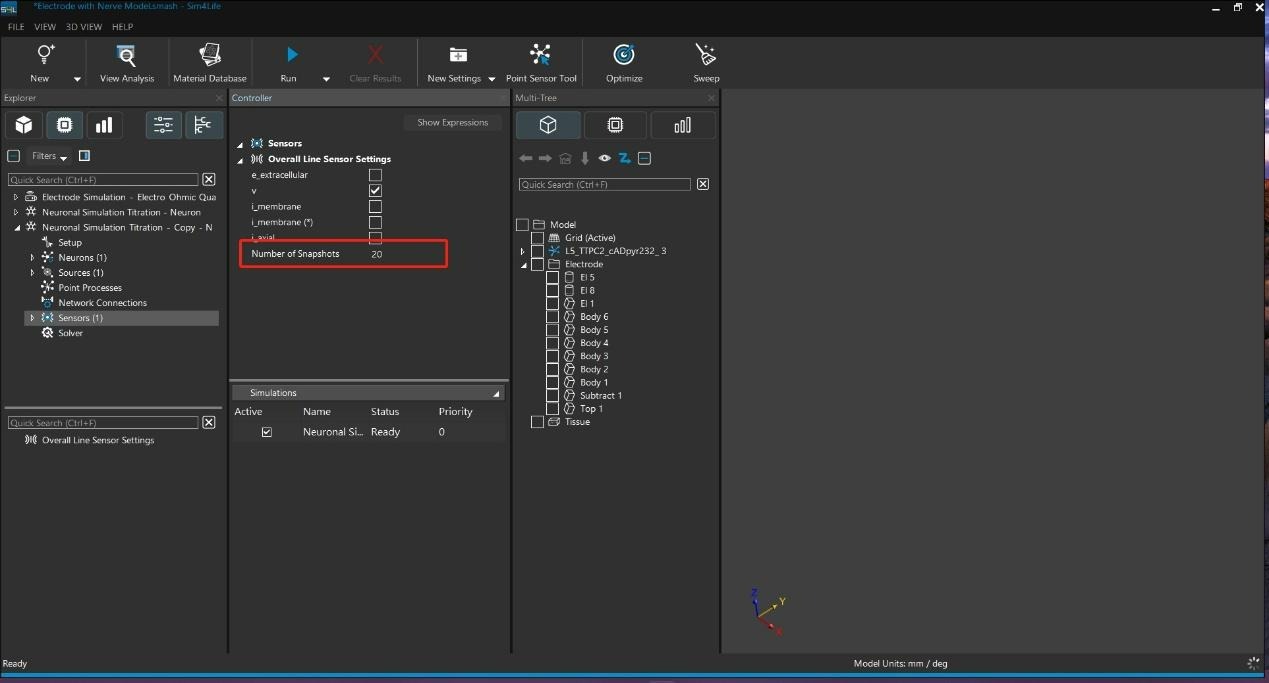
Task: Enable the e_extracellular checkbox
Action: (x=376, y=175)
